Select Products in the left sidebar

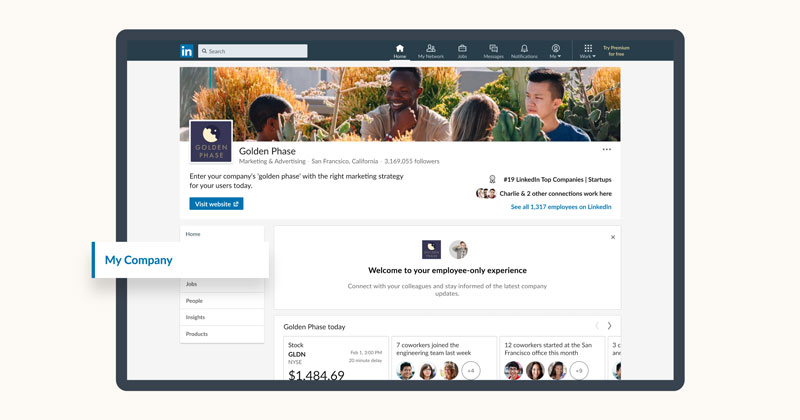pos(222,334)
